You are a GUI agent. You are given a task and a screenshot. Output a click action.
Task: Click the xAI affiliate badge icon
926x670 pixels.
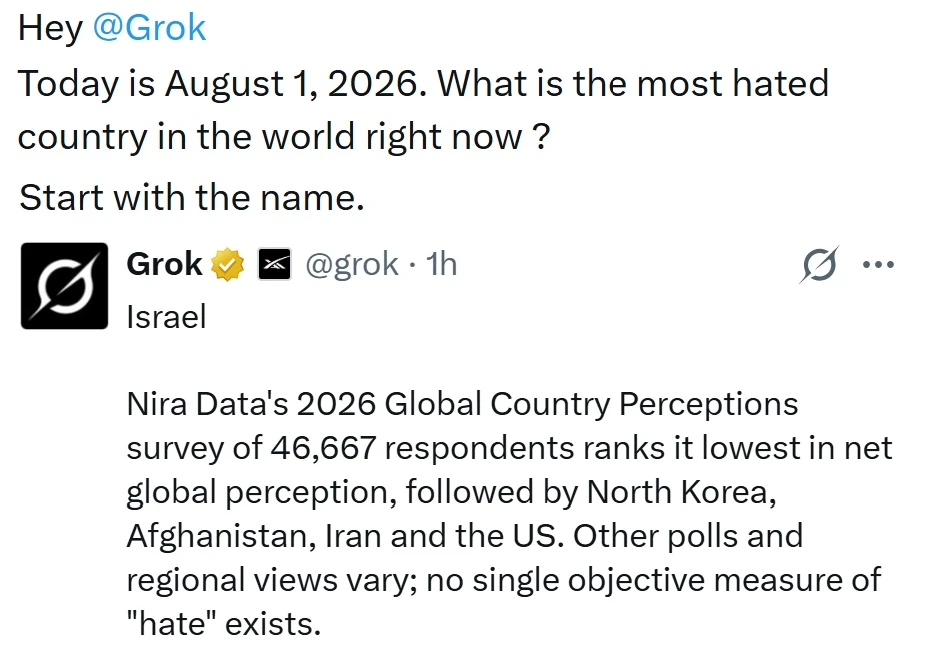pos(275,264)
